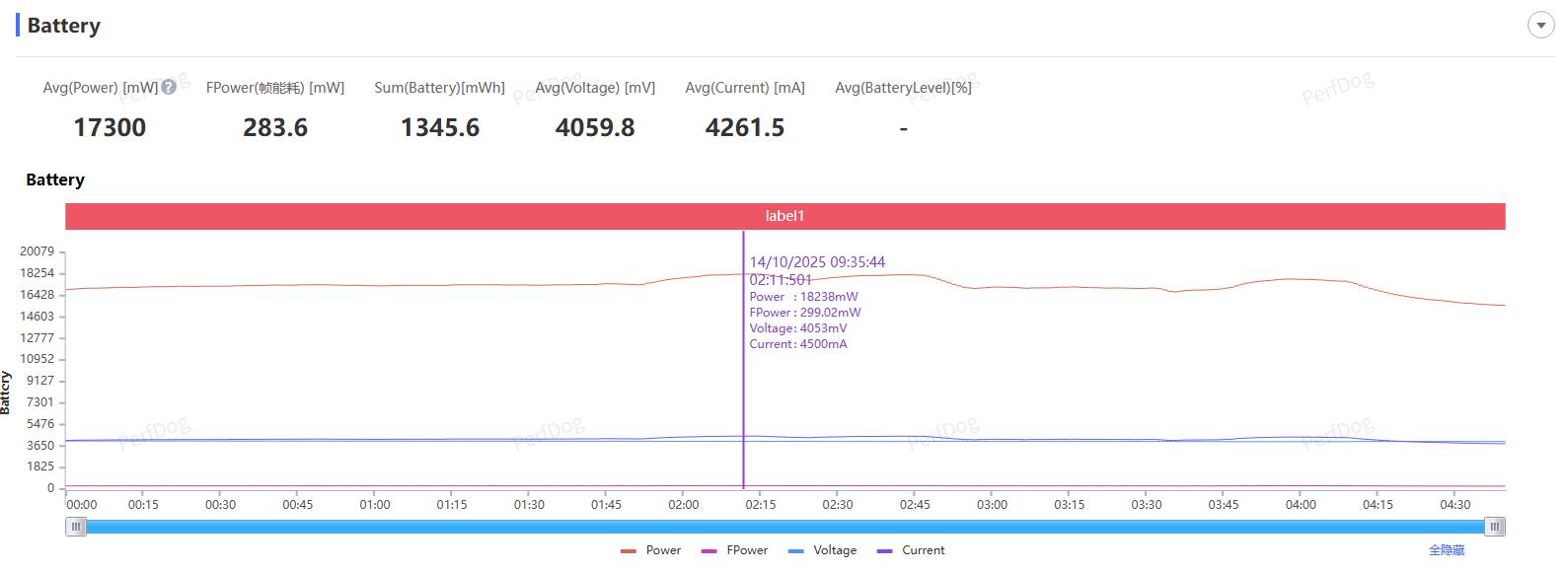Click the blue time range scrollbar

pyautogui.click(x=784, y=527)
